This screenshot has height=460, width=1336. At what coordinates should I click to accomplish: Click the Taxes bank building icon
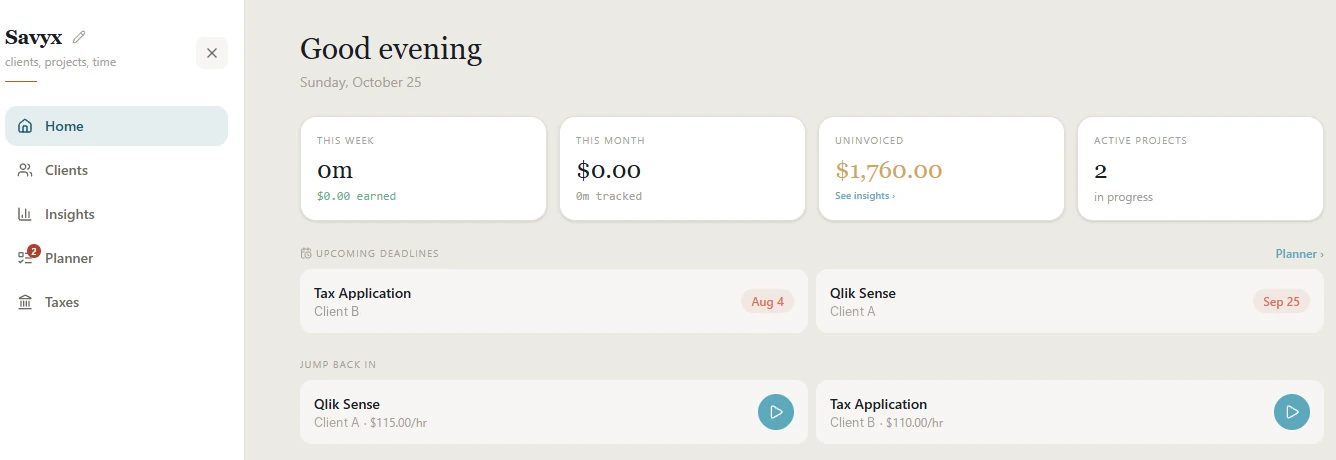point(25,302)
